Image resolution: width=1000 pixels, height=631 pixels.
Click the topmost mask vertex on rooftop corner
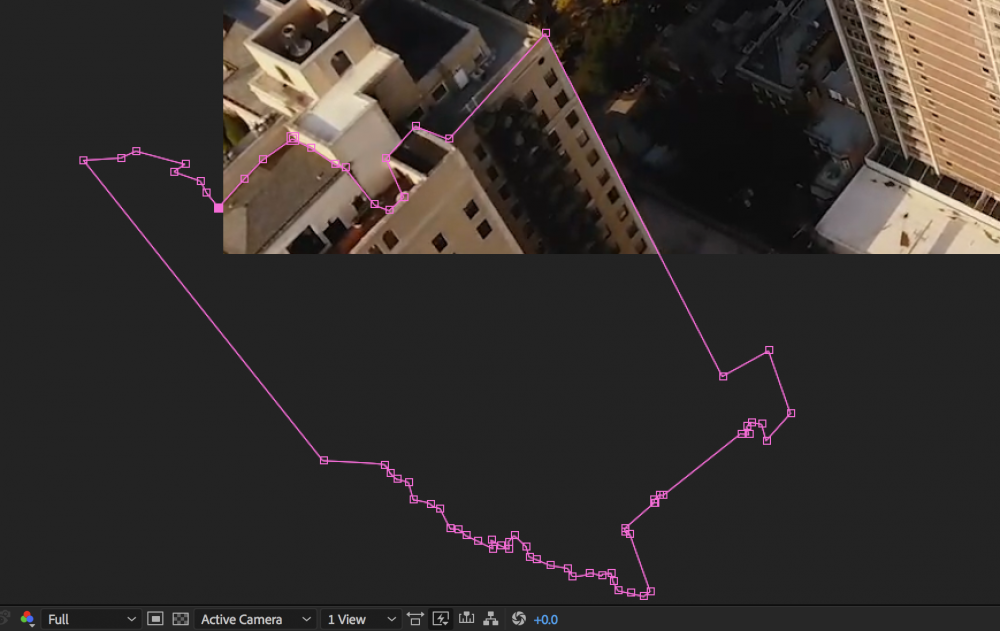pos(546,33)
